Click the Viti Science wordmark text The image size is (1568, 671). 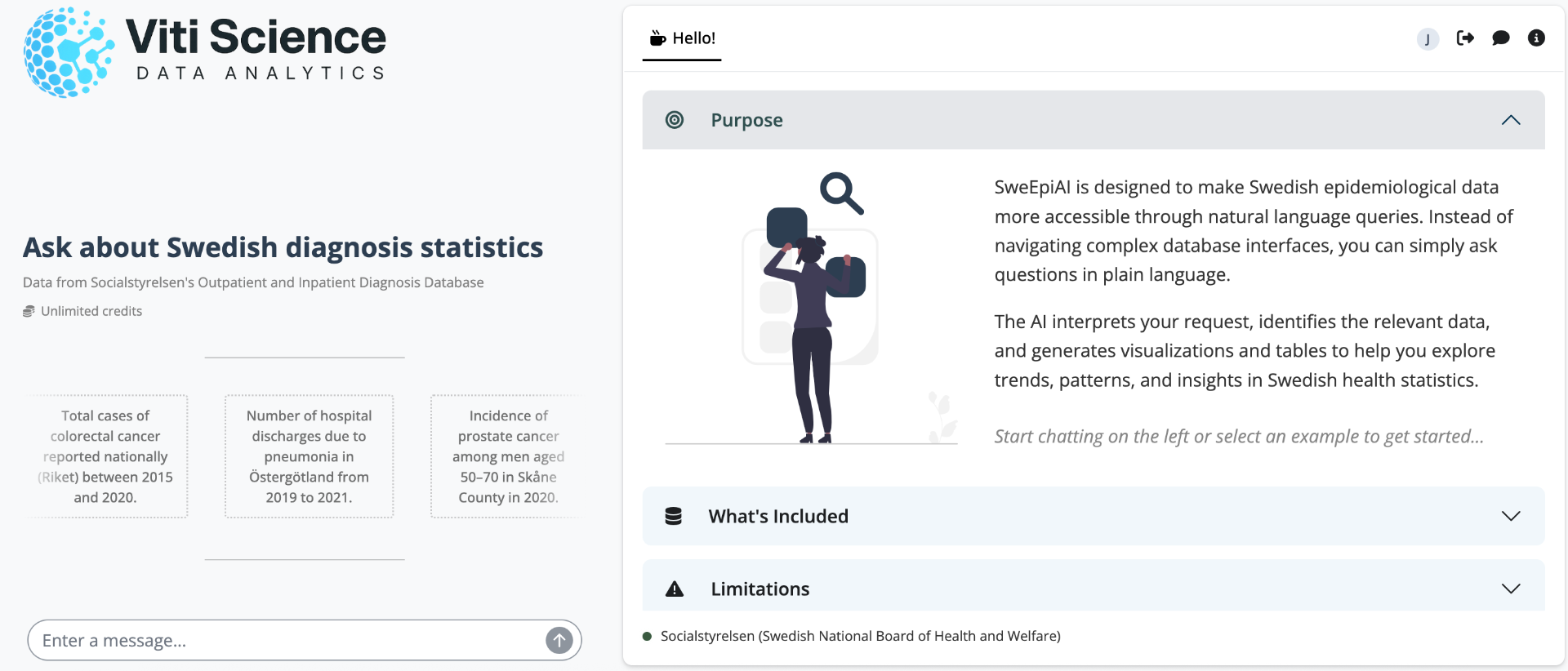[x=256, y=37]
